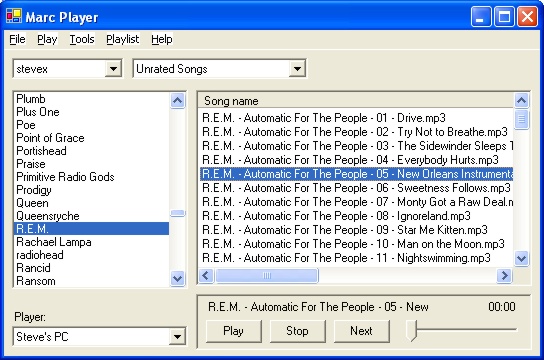
Task: Expand the Unrated Songs dropdown
Action: pyautogui.click(x=297, y=69)
